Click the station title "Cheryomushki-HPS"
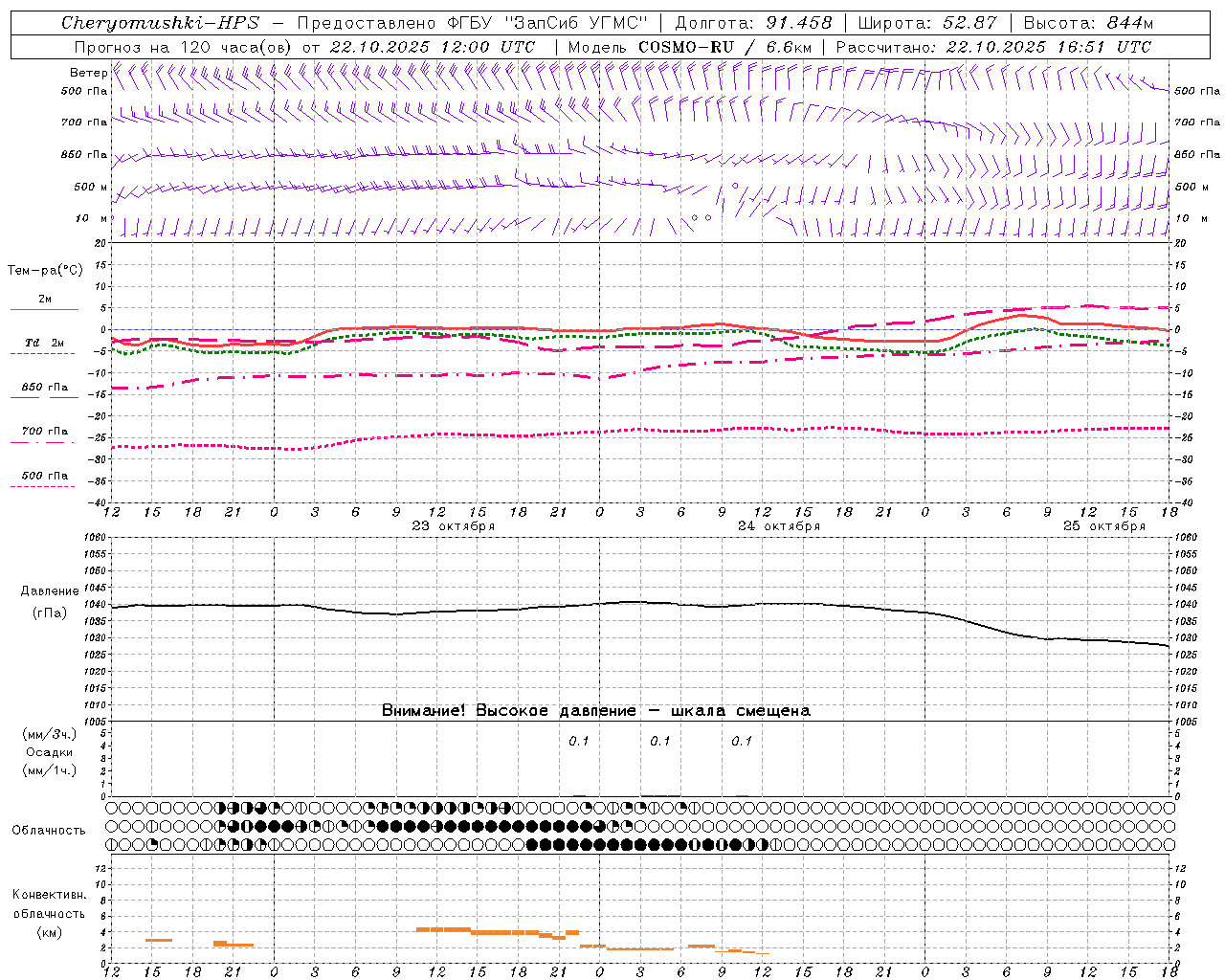 pos(160,23)
